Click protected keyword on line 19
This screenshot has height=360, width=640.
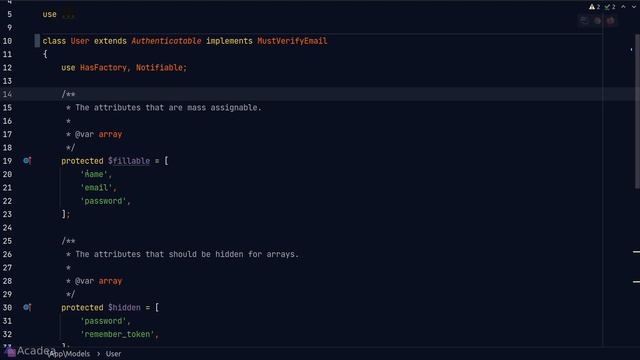click(x=82, y=161)
